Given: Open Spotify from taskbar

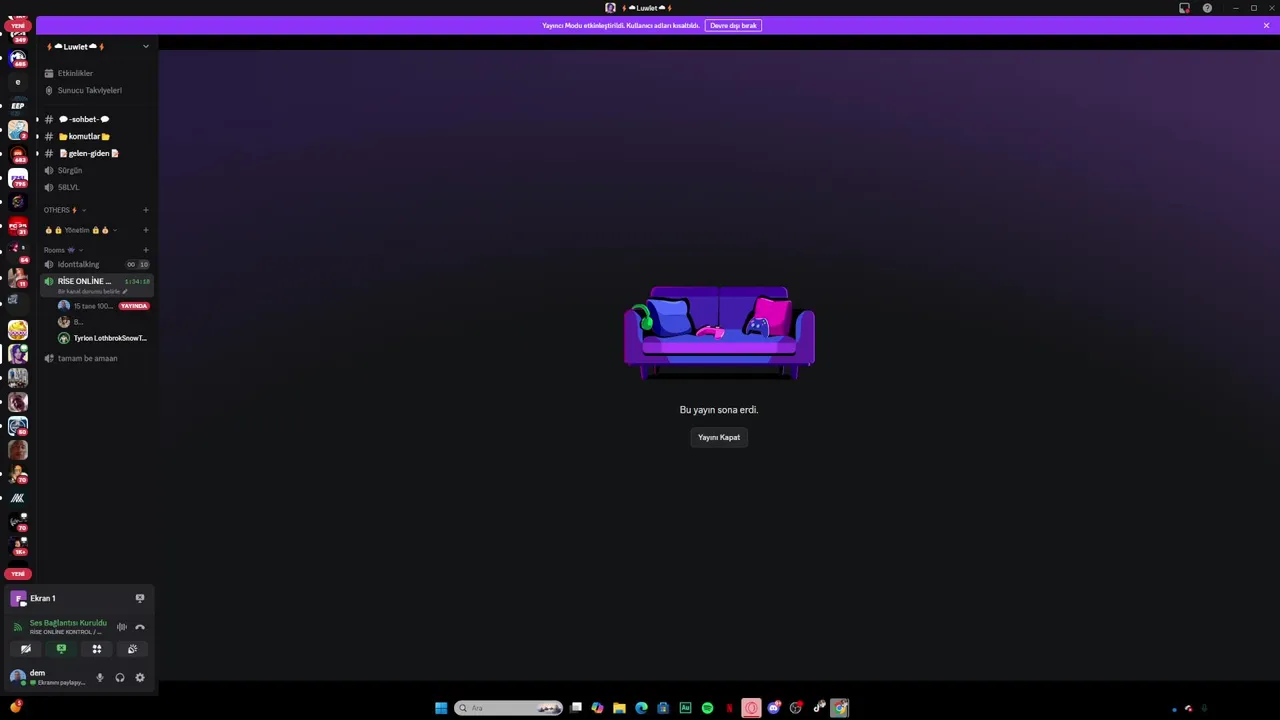Looking at the screenshot, I should 707,708.
